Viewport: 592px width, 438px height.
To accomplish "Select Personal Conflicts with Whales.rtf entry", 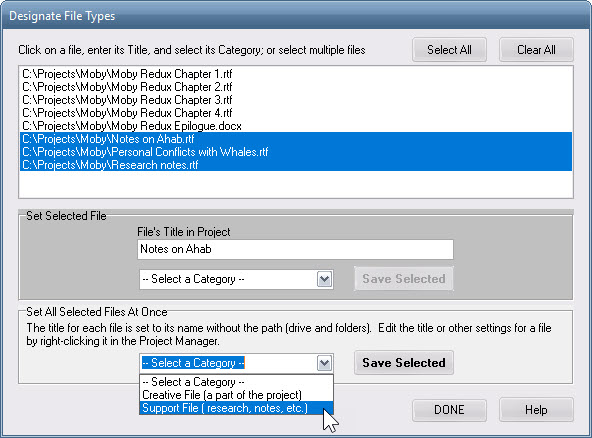I will coord(296,152).
